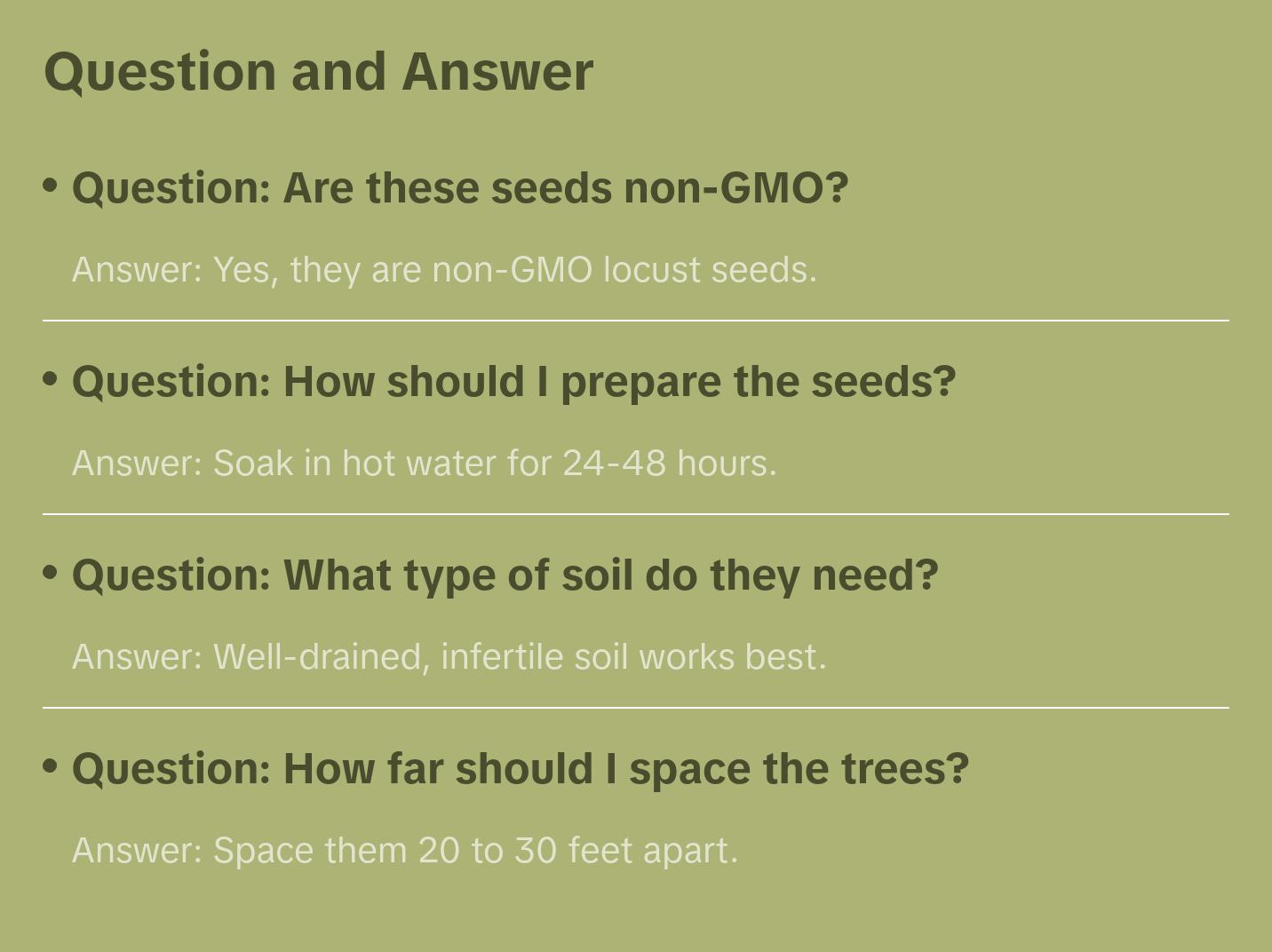Click the divider line below the soaking answer

(635, 514)
